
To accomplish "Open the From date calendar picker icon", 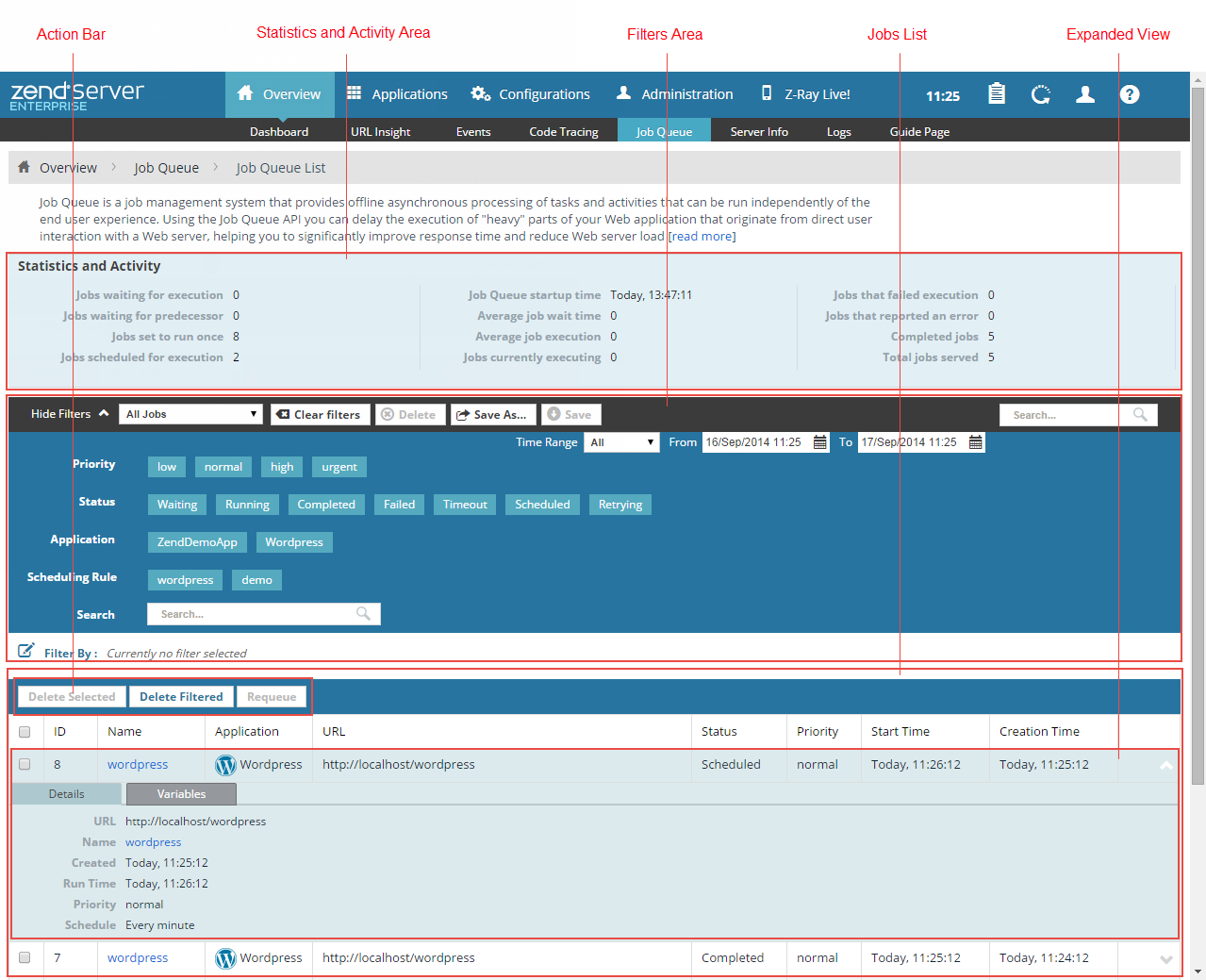I will tap(819, 442).
